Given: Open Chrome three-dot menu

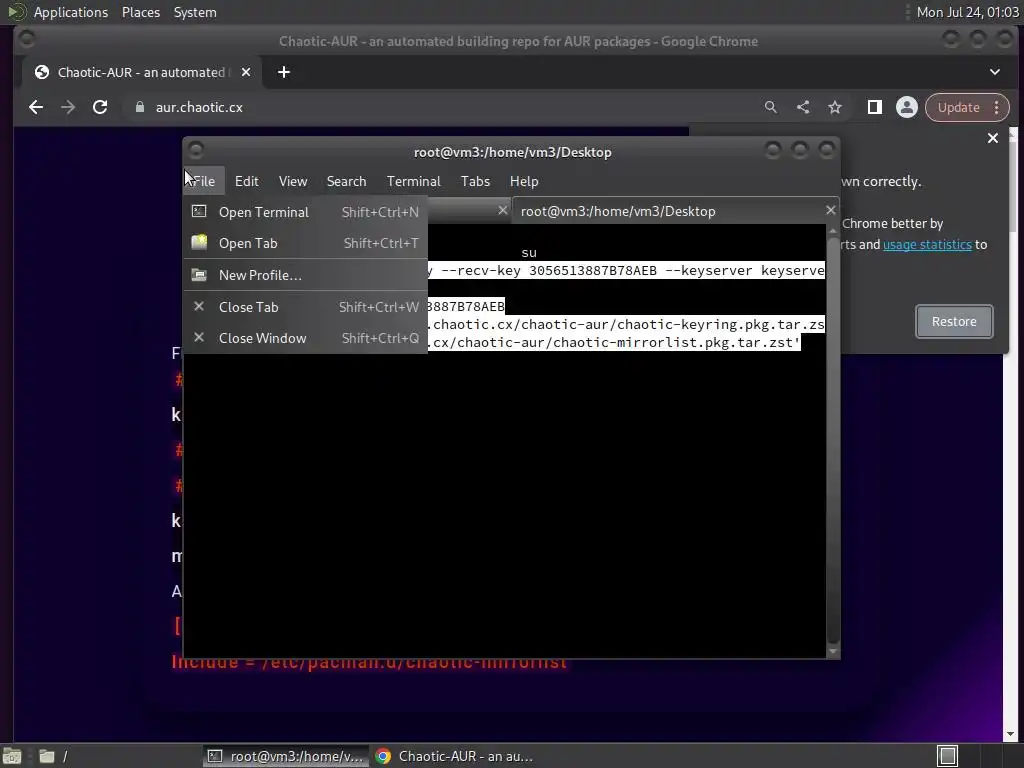Looking at the screenshot, I should (997, 107).
